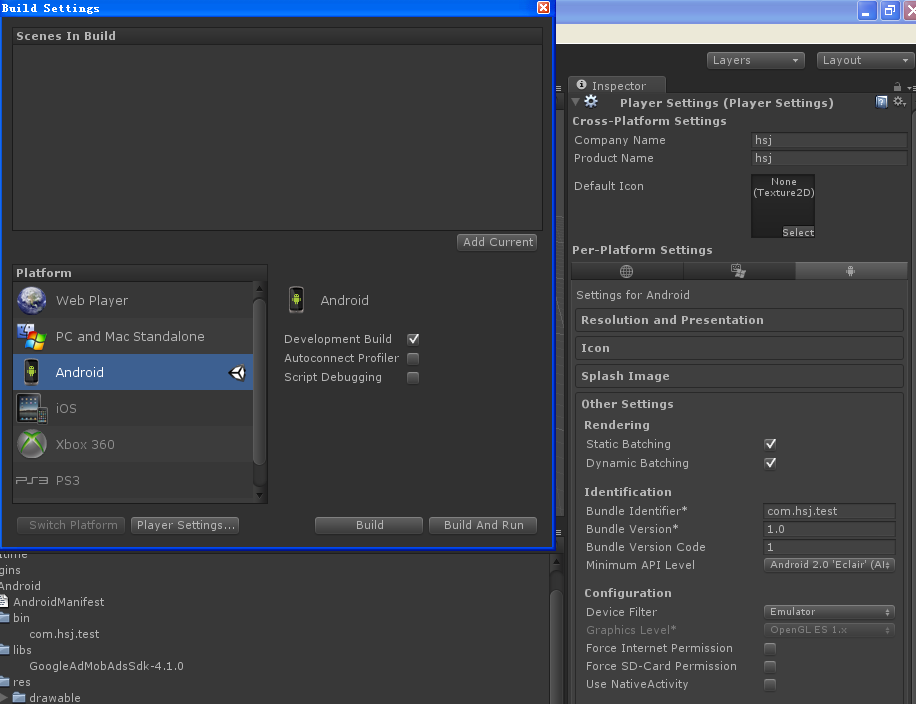Select the PS3 logo platform
The width and height of the screenshot is (916, 704).
click(32, 480)
